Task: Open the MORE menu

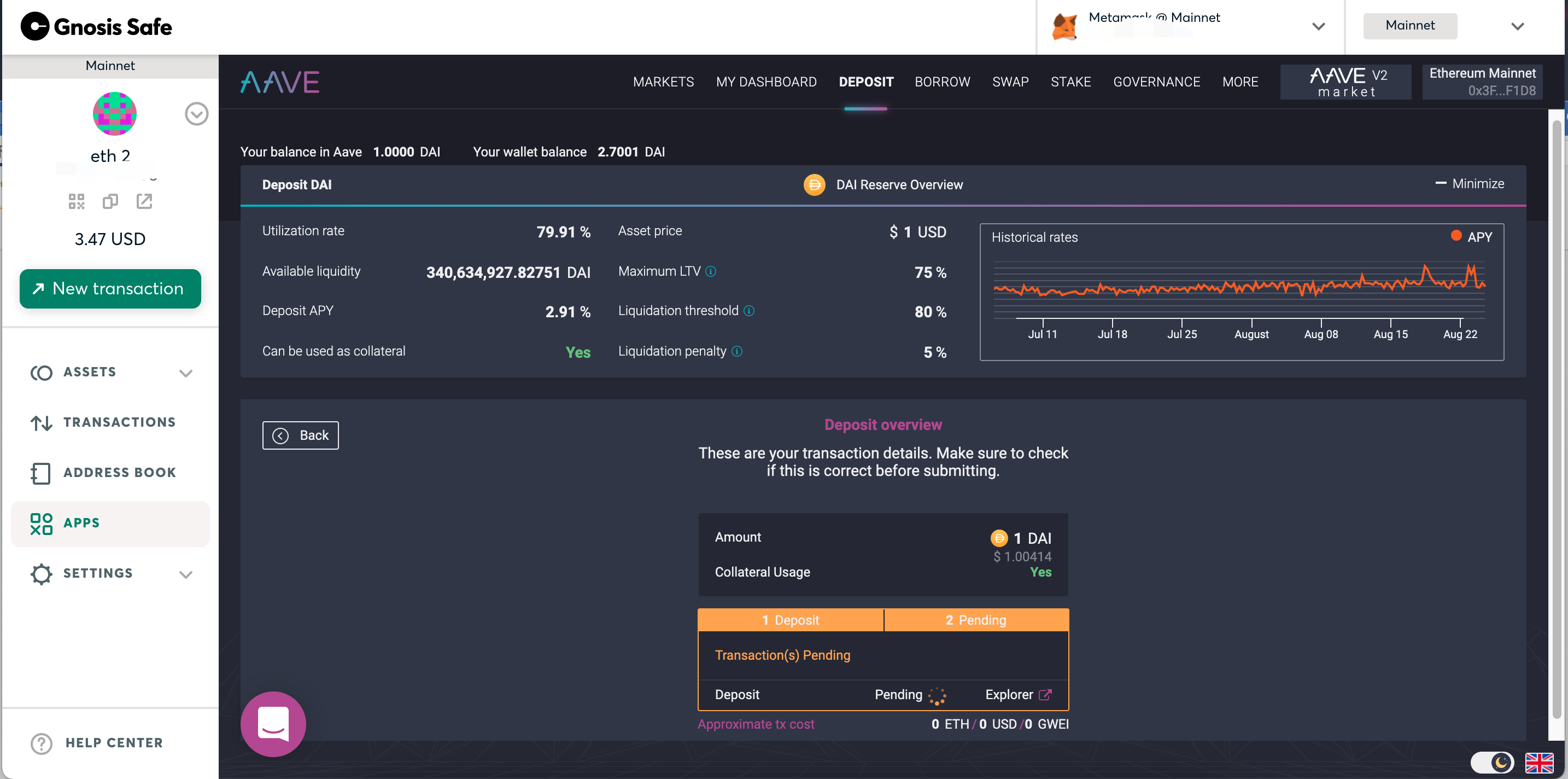Action: click(x=1240, y=82)
